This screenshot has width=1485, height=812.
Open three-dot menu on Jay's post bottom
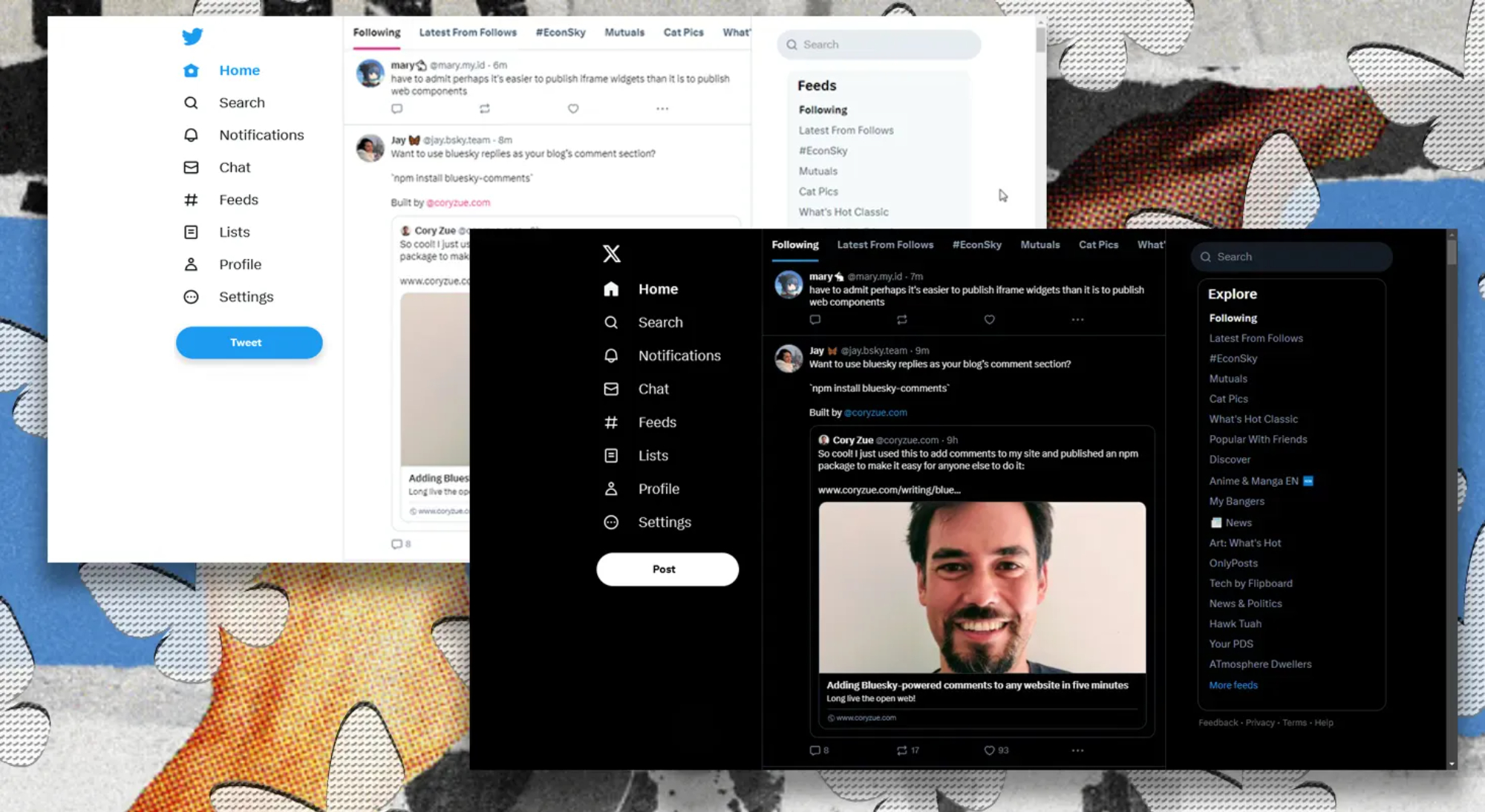click(1077, 750)
